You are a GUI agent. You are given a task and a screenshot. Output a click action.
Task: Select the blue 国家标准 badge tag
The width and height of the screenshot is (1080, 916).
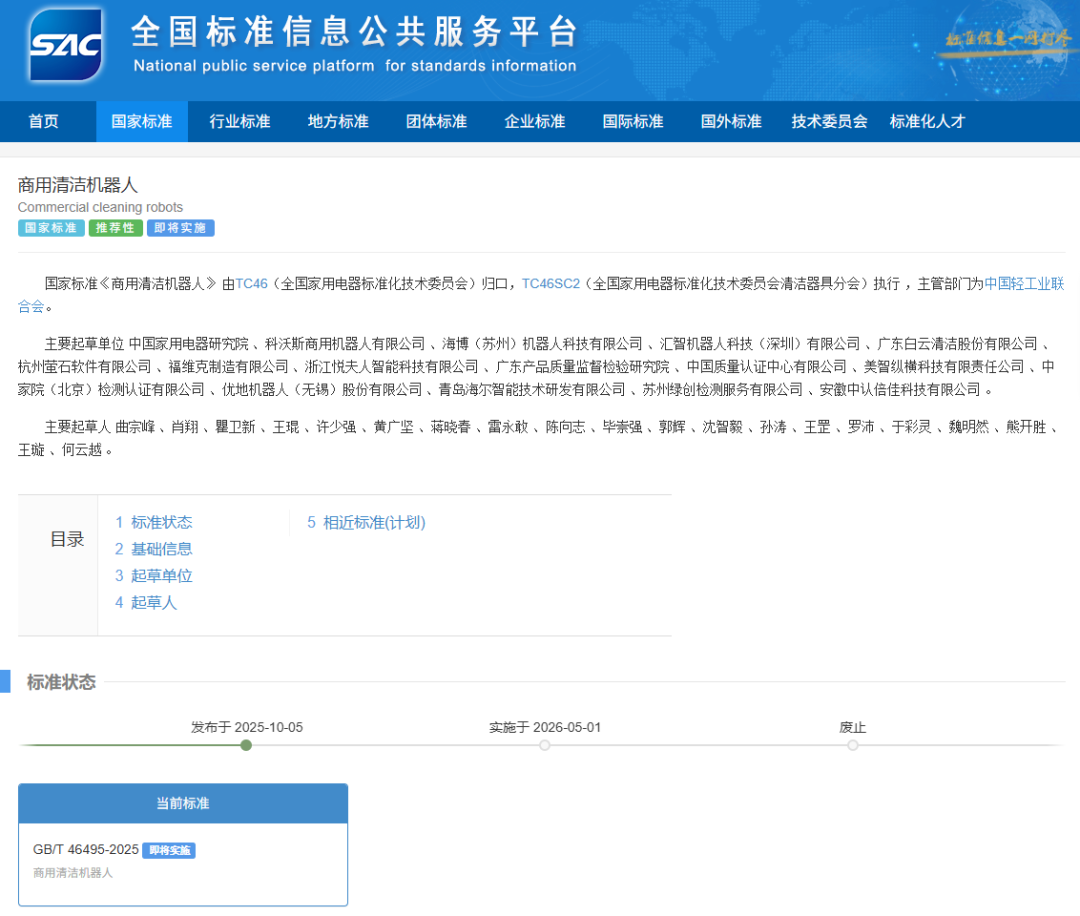pyautogui.click(x=51, y=228)
